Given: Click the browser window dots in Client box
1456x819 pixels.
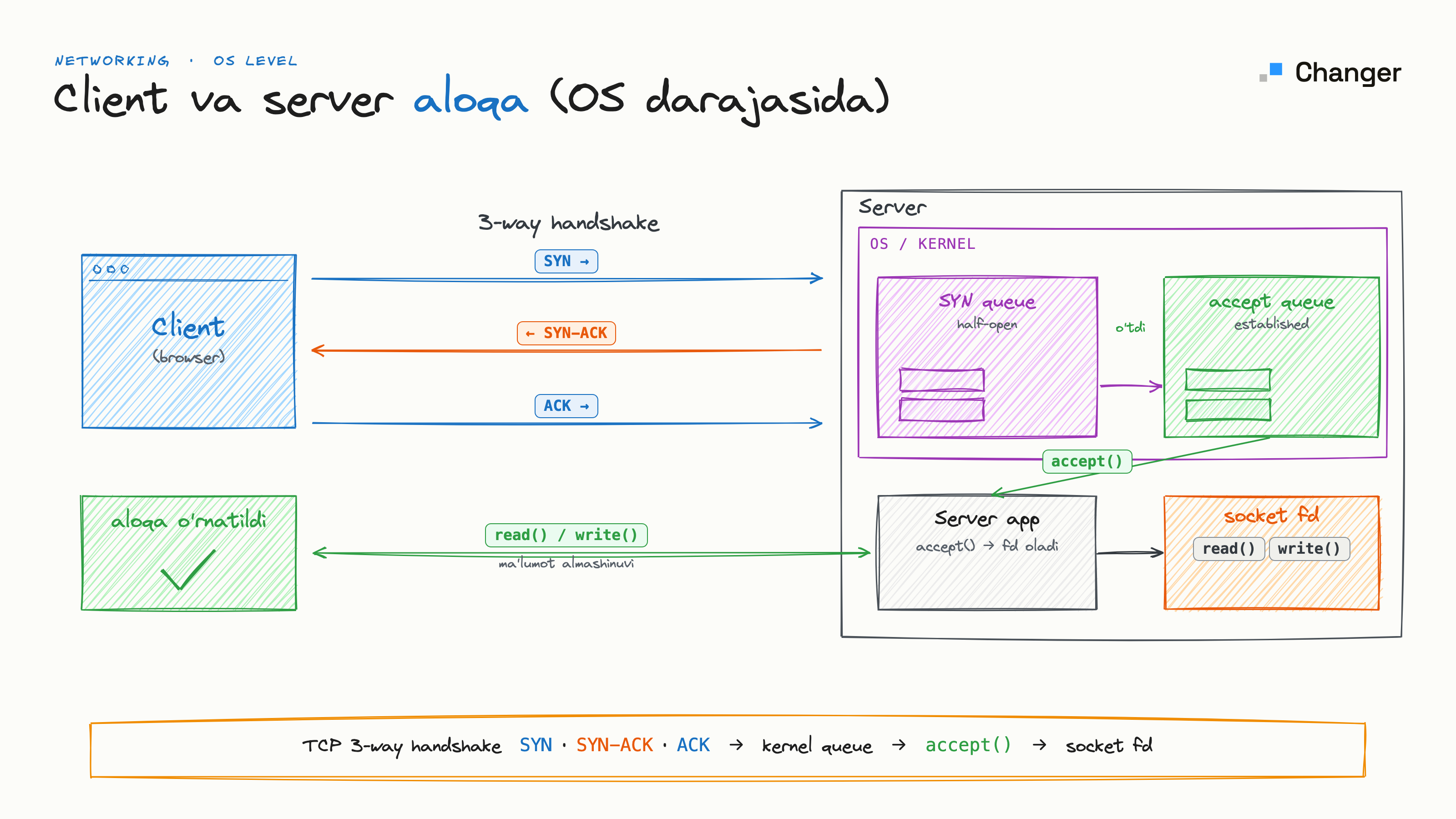Looking at the screenshot, I should coord(111,269).
